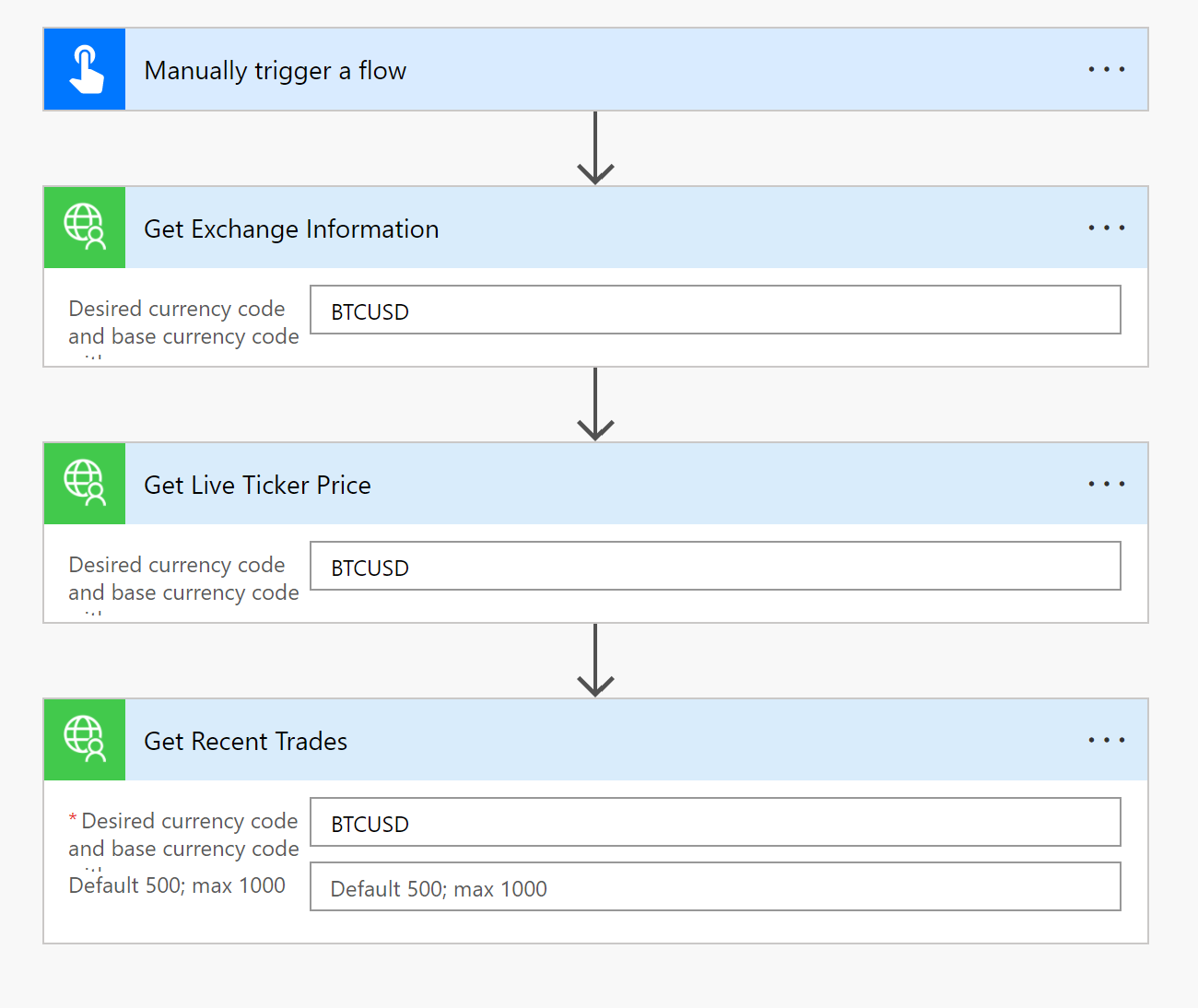Image resolution: width=1198 pixels, height=1008 pixels.
Task: Click the BTCUSD field in Get Exchange Information
Action: tap(715, 310)
